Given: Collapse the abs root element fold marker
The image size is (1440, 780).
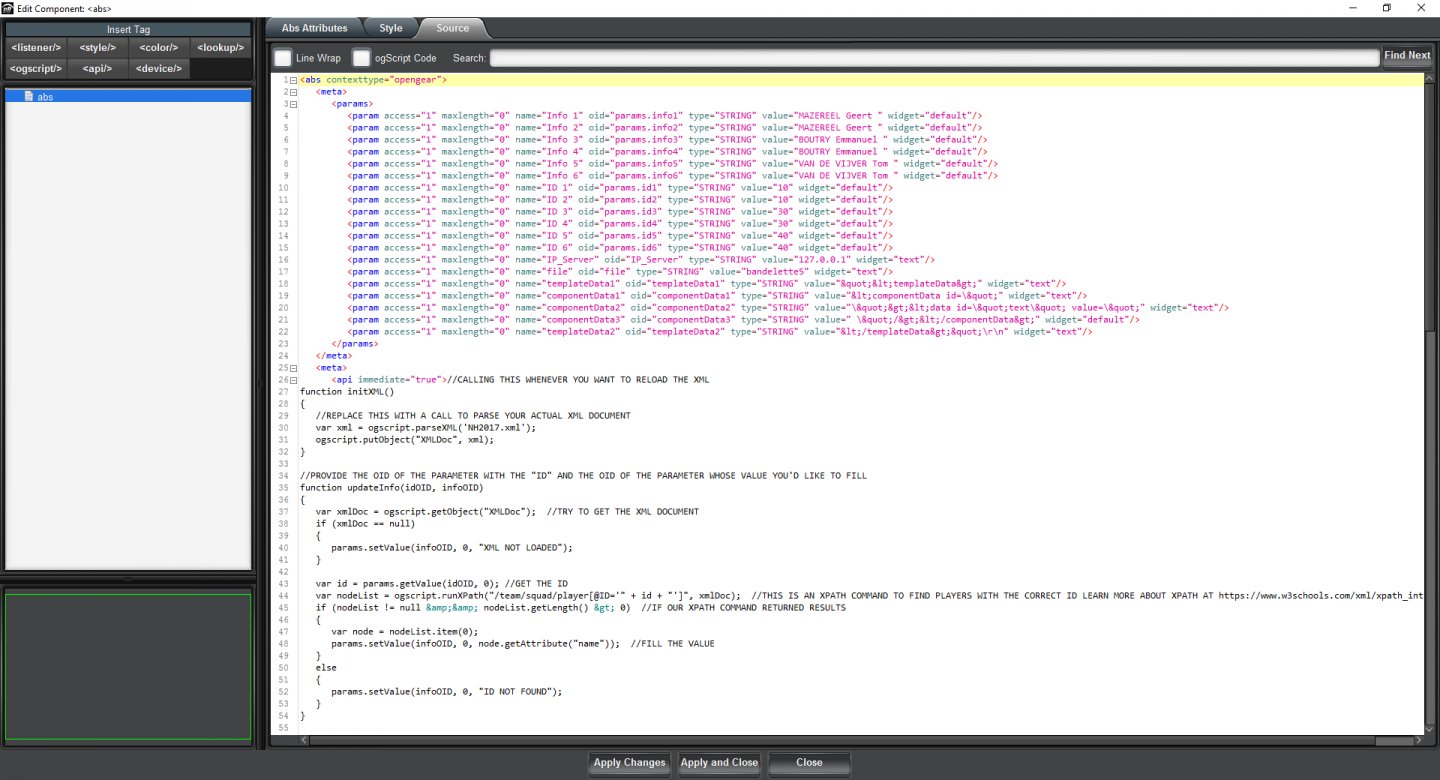Looking at the screenshot, I should 293,80.
